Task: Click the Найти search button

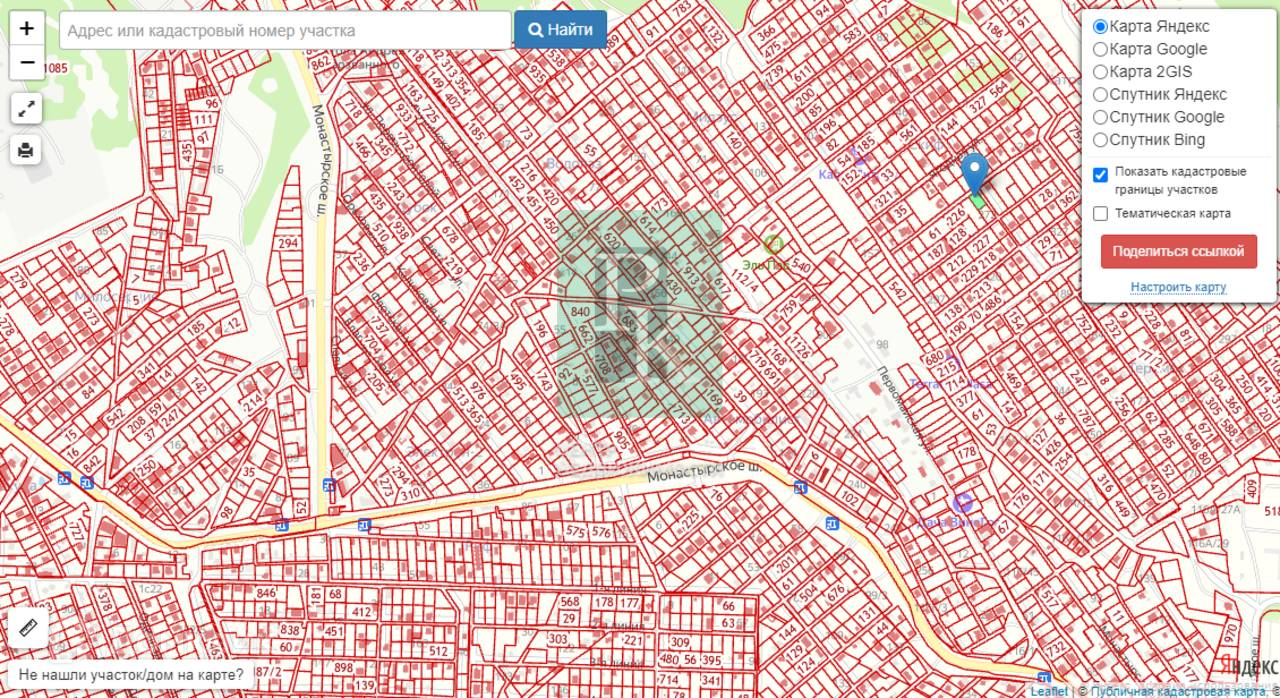Action: tap(561, 30)
